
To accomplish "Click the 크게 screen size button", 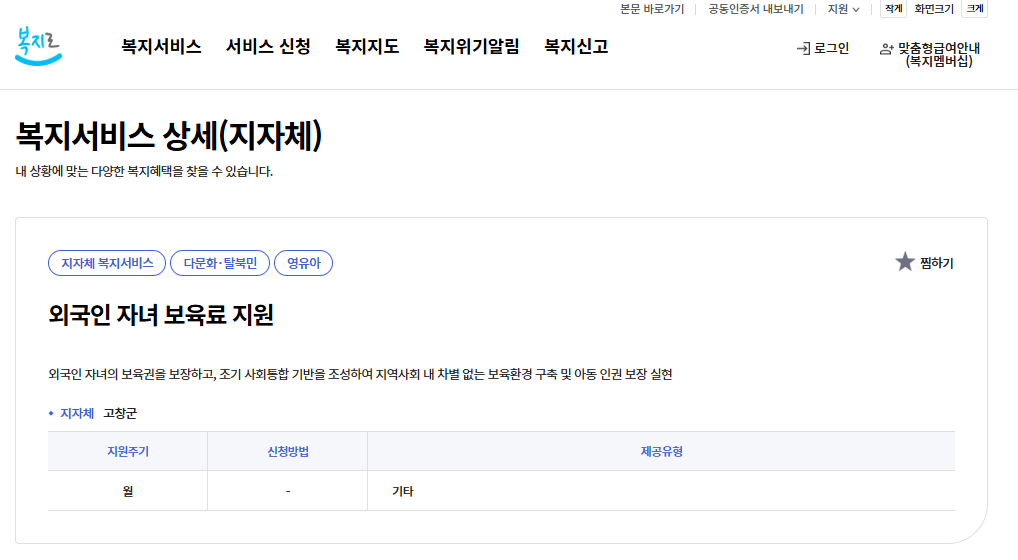I will [x=975, y=8].
